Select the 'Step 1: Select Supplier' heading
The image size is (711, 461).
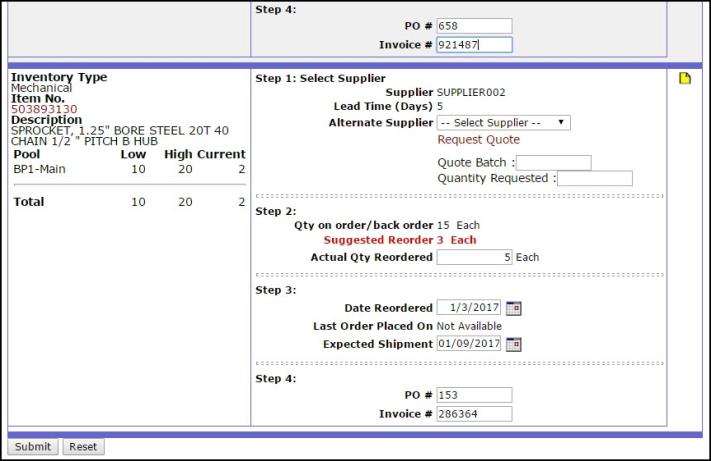coord(320,78)
